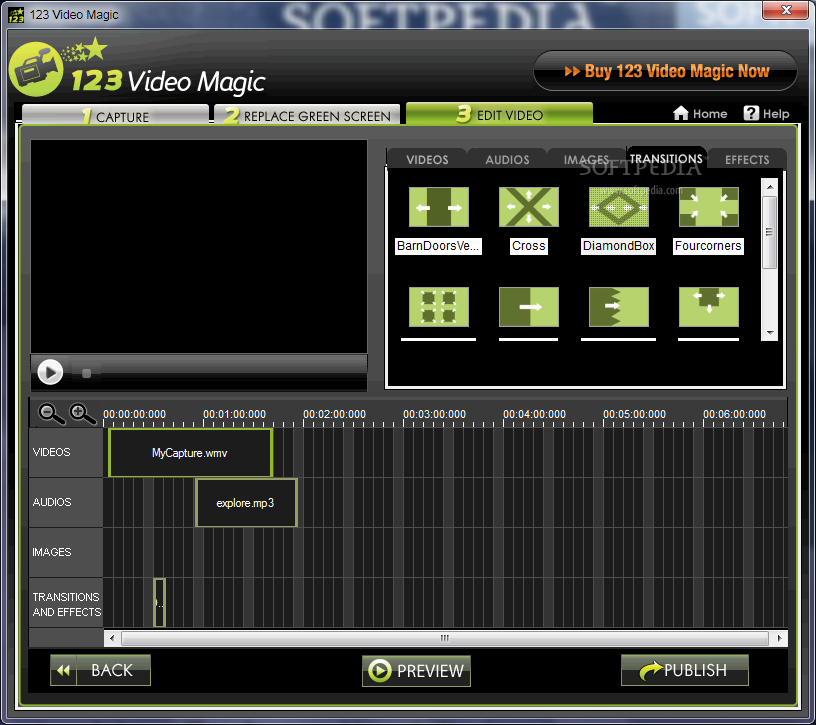This screenshot has width=816, height=725.
Task: Click the timeline scroll left arrow
Action: pyautogui.click(x=112, y=638)
